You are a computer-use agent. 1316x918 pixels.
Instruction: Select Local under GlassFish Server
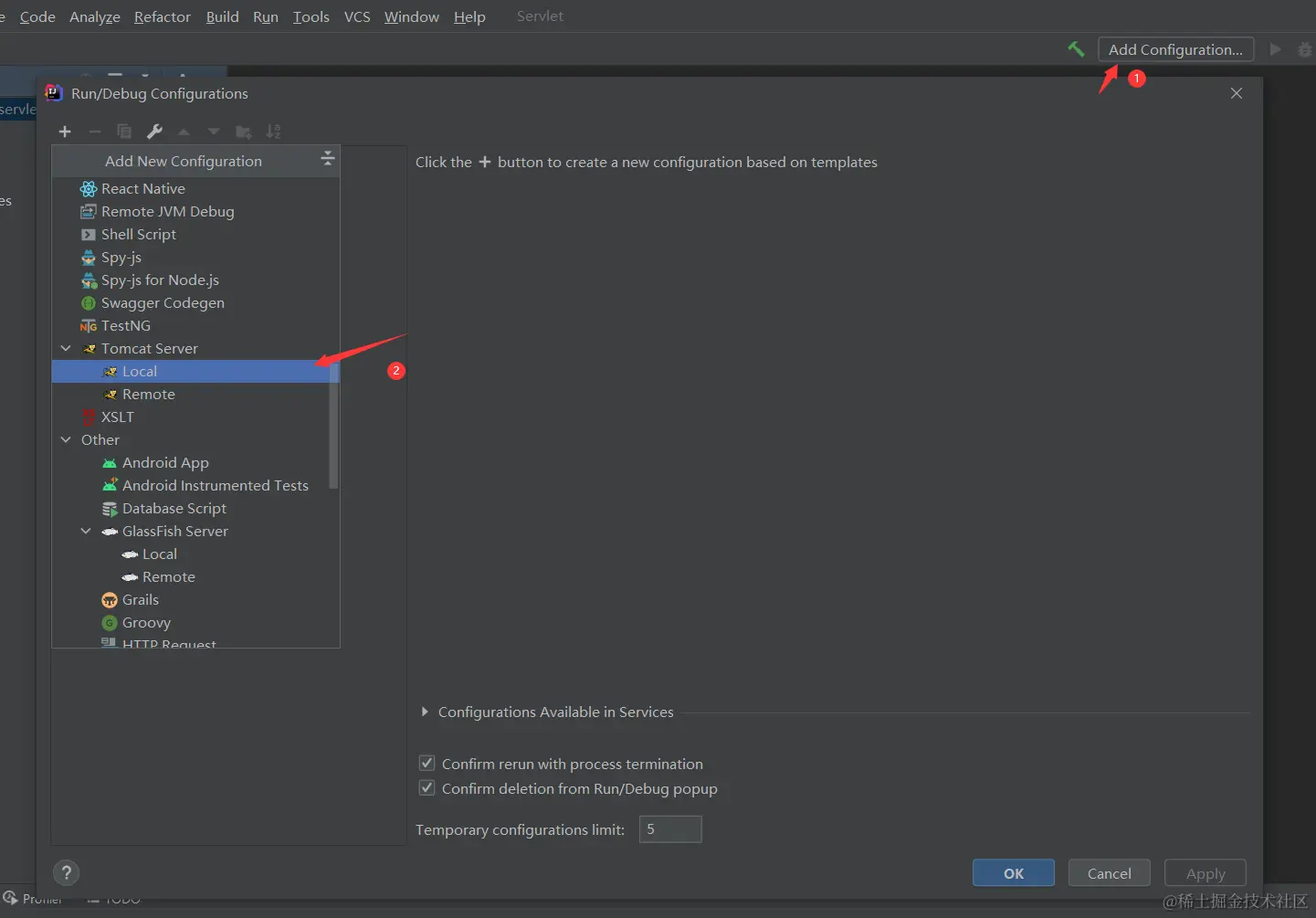click(x=195, y=554)
